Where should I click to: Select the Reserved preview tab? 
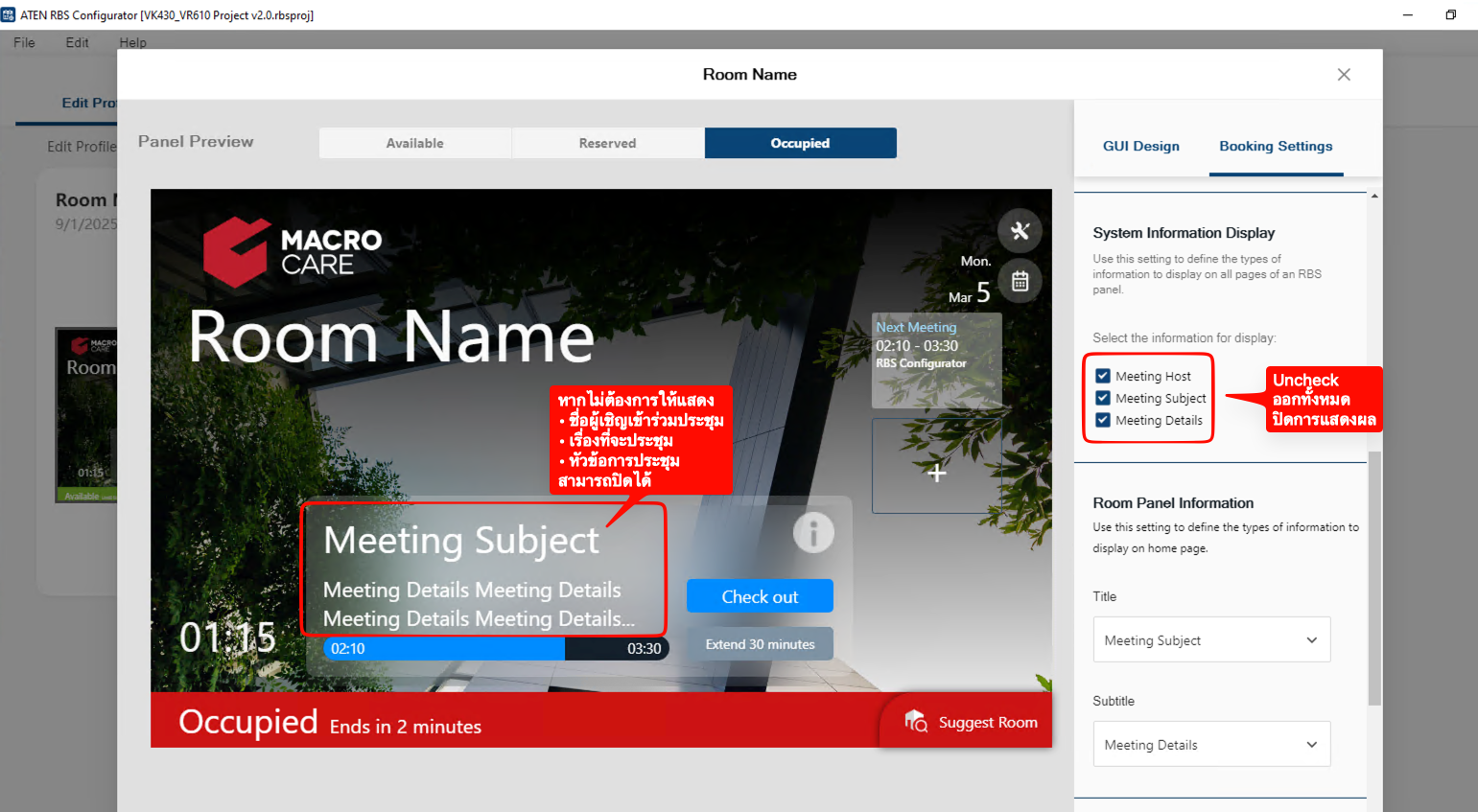607,143
